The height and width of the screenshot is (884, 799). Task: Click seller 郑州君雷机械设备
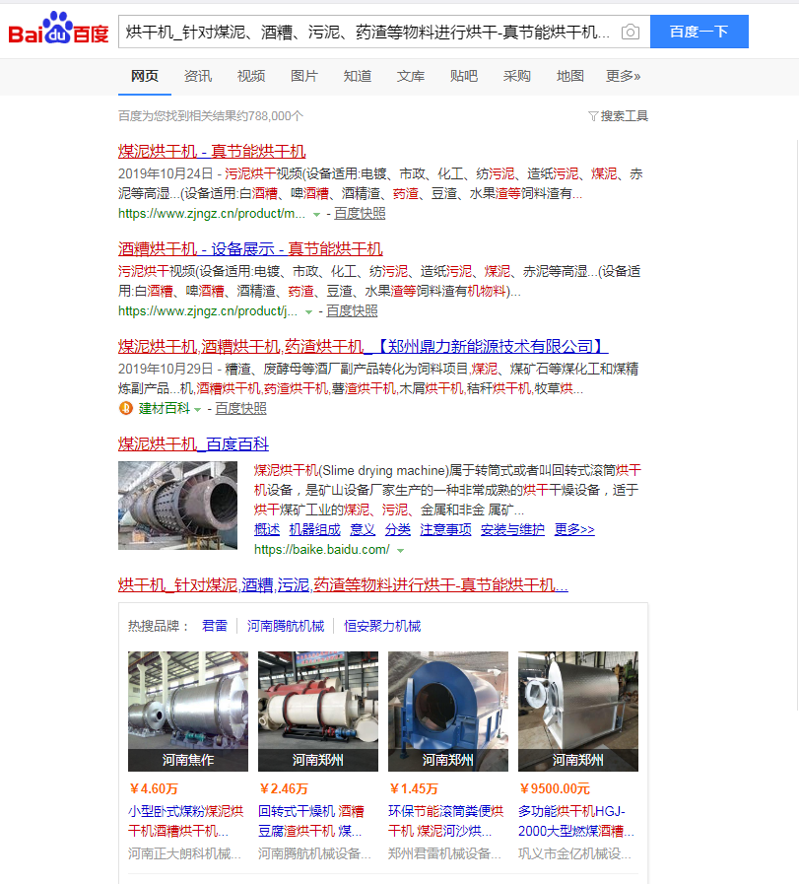pyautogui.click(x=444, y=854)
